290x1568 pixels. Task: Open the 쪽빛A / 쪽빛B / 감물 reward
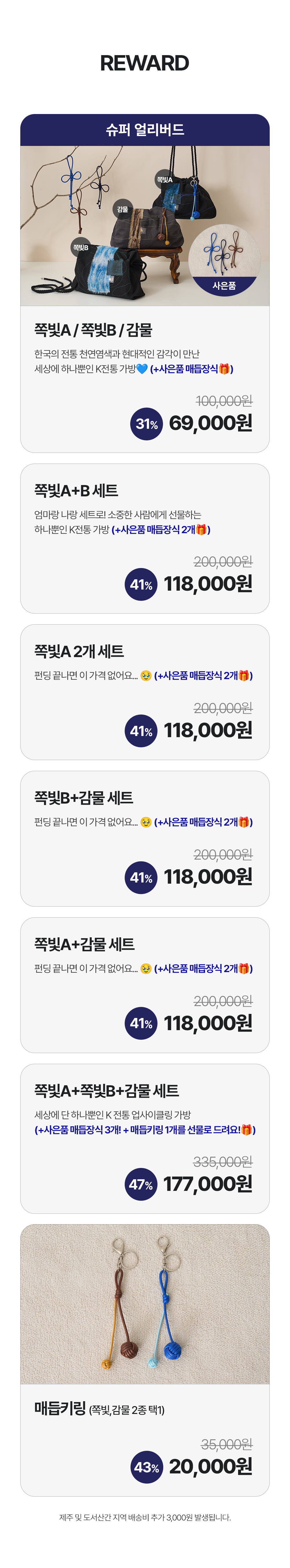coord(93,330)
